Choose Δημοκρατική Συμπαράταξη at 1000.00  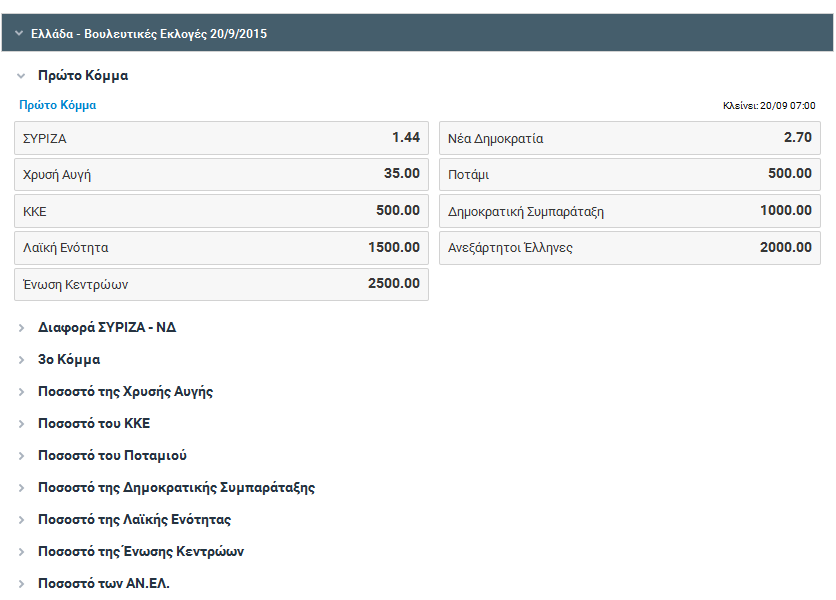pos(630,211)
